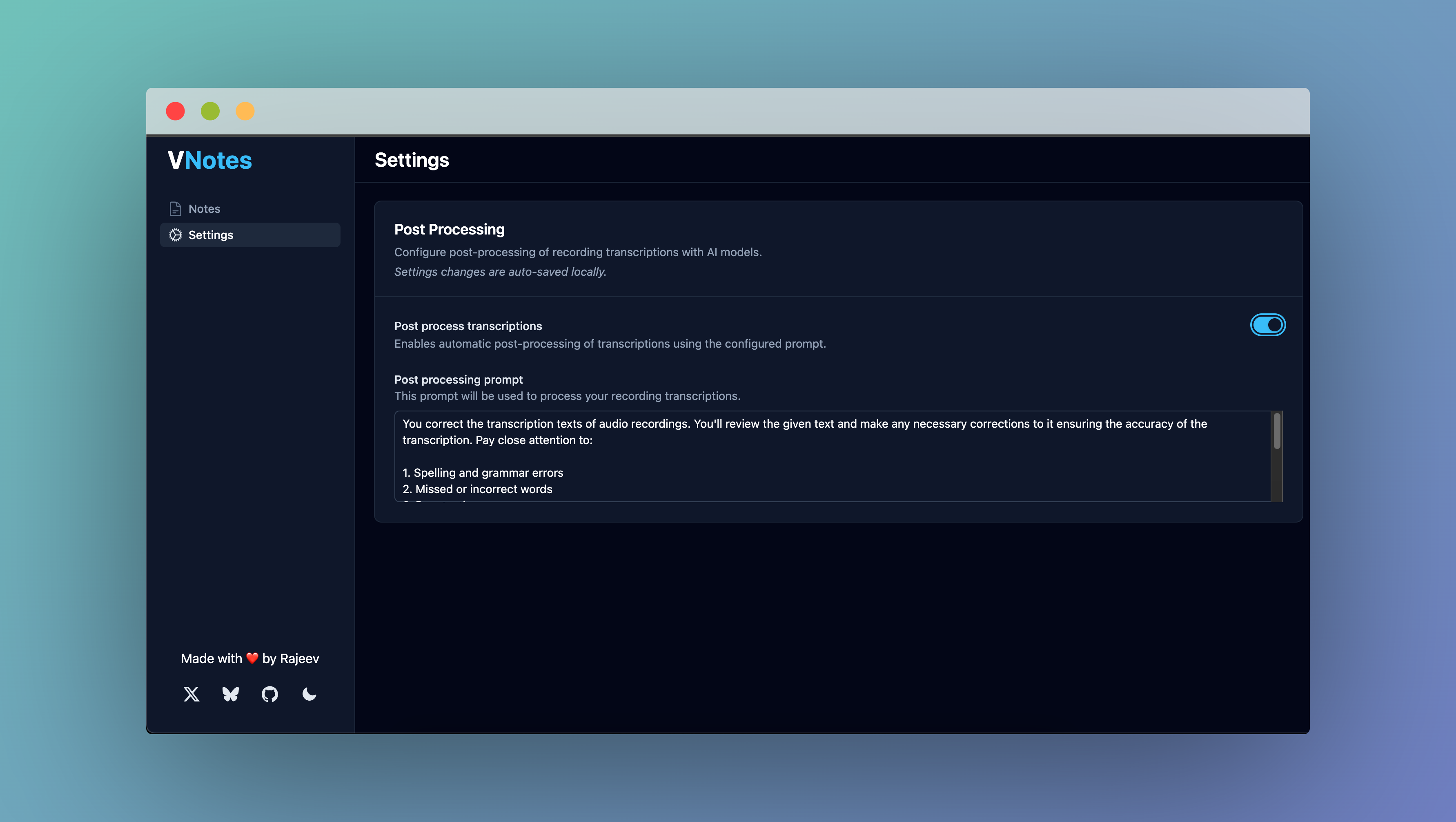
Task: Click the VNotes logo
Action: (x=210, y=161)
